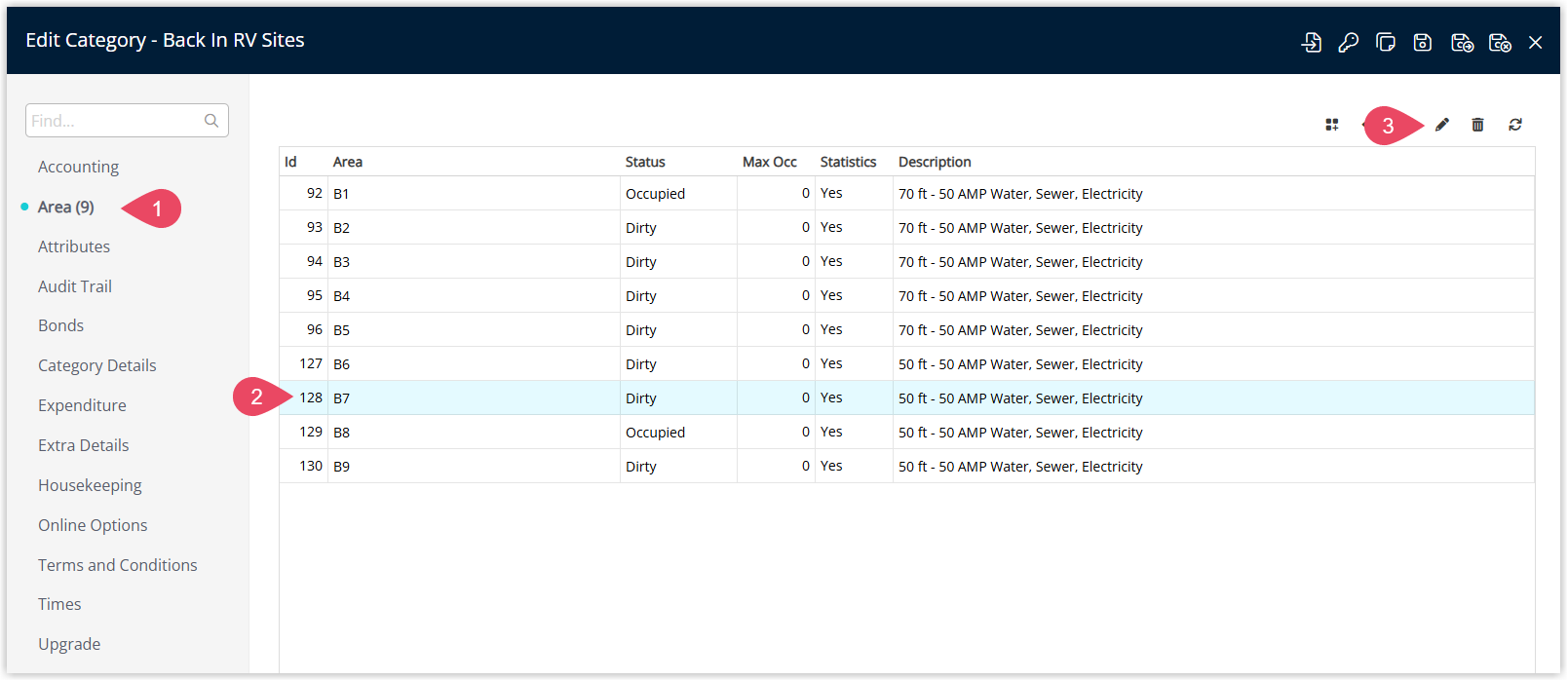This screenshot has width=1568, height=681.
Task: Select the B3 area row
Action: point(906,262)
